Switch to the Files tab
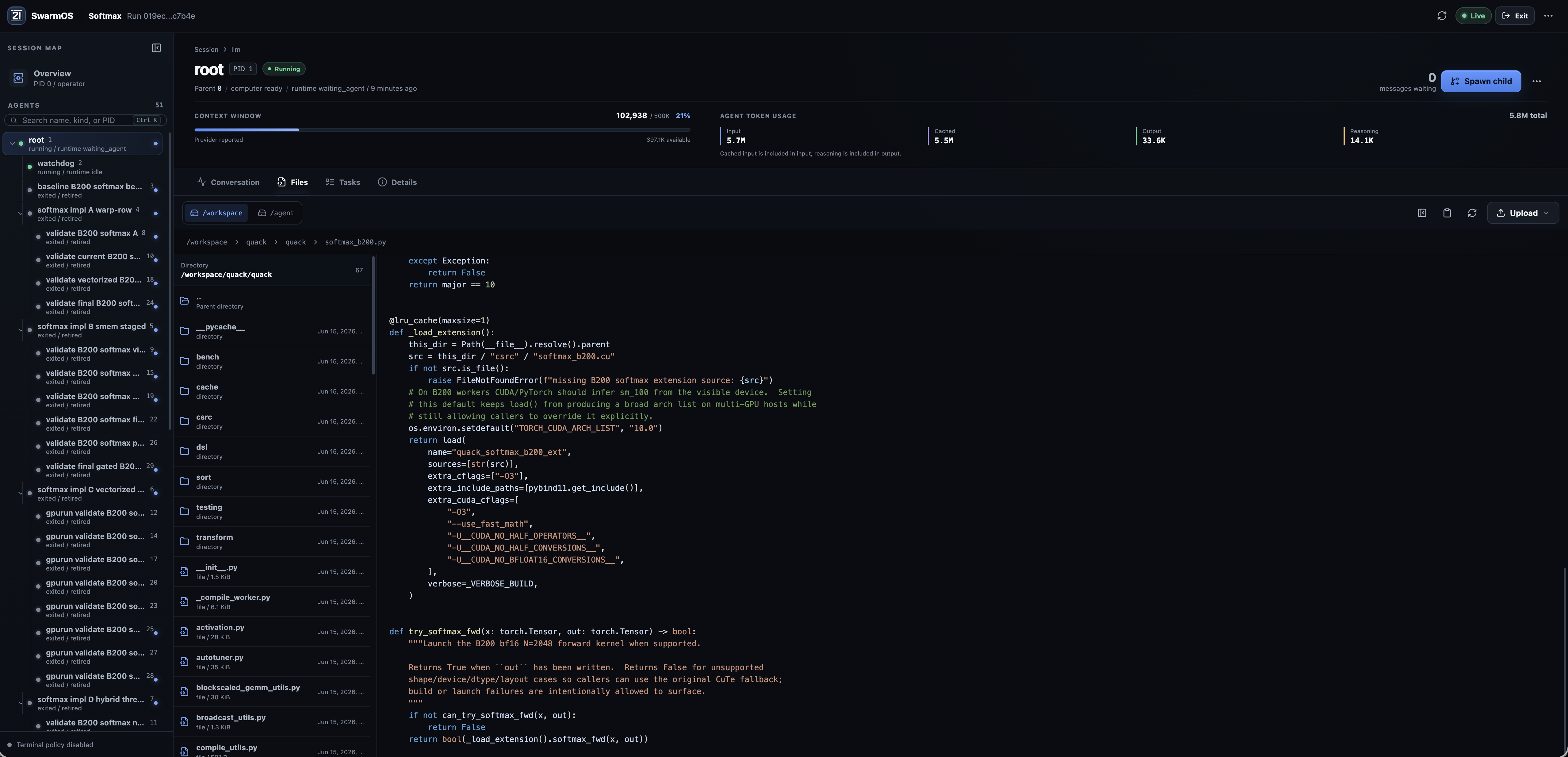The height and width of the screenshot is (757, 1568). coord(292,182)
